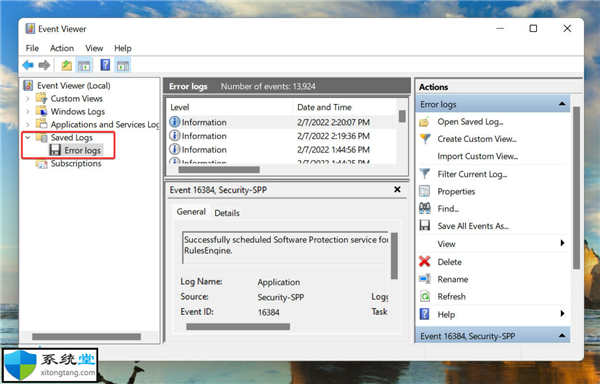
Task: Open the Action menu
Action: [x=62, y=48]
